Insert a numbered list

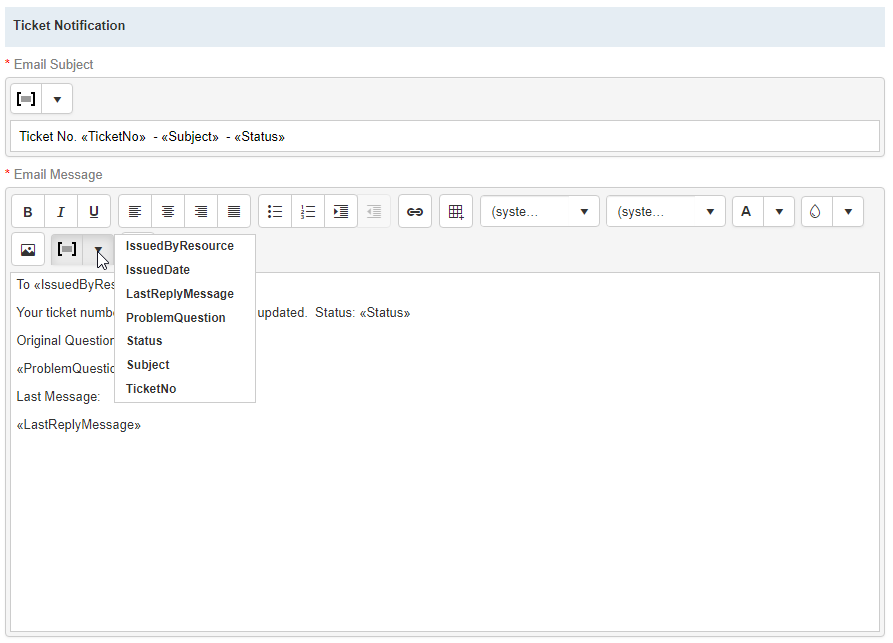click(x=308, y=212)
